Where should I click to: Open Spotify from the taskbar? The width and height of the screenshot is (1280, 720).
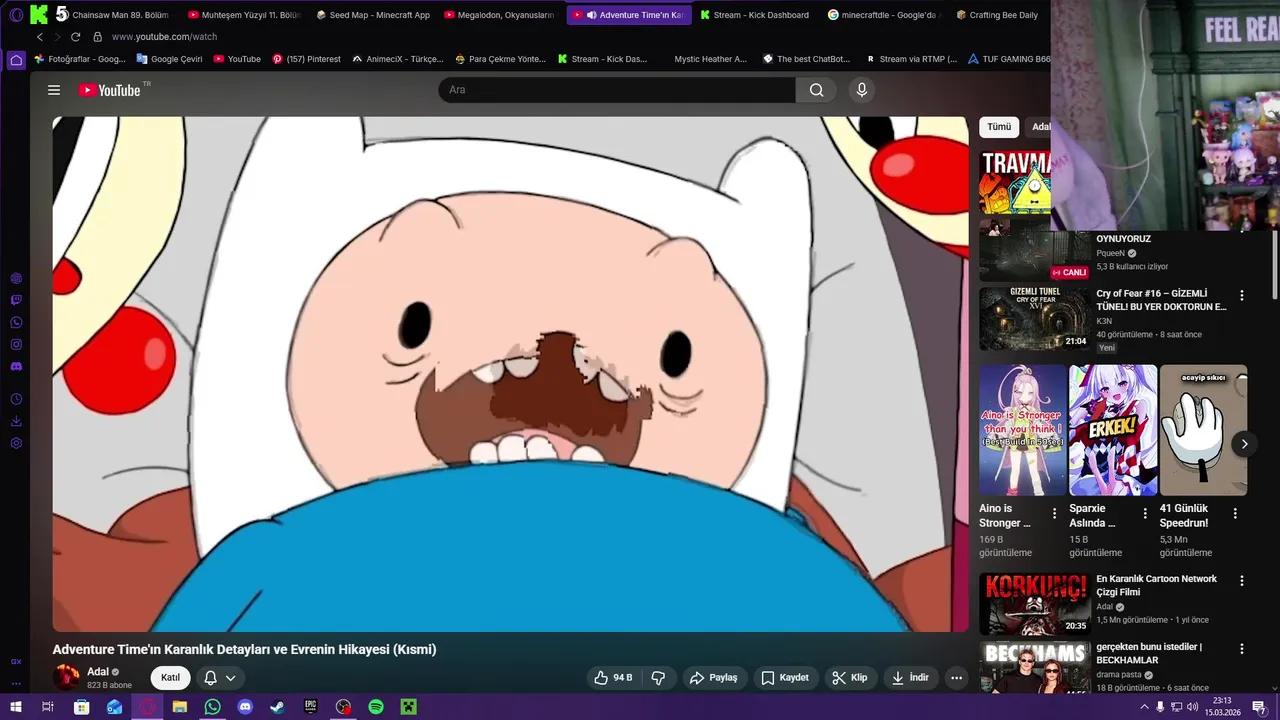point(376,707)
